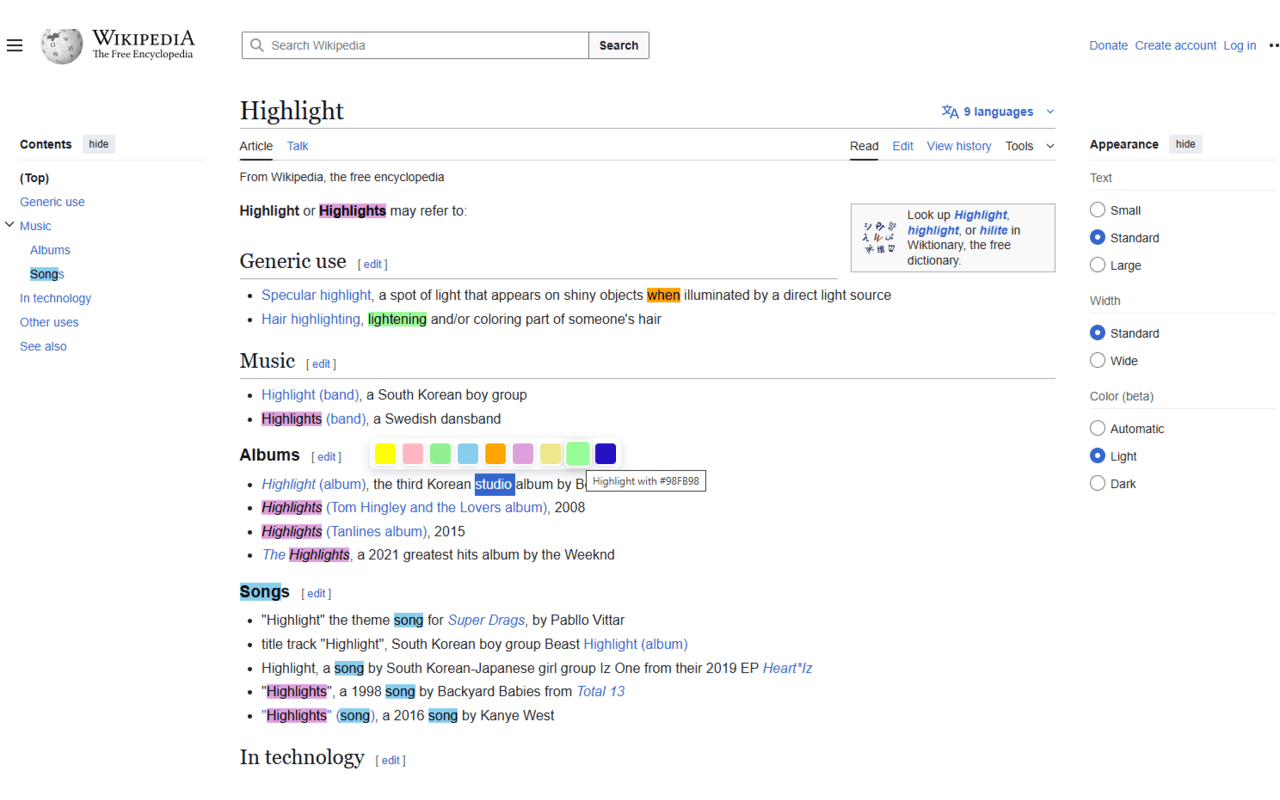Viewport: 1280px width, 800px height.
Task: Switch to the Talk tab
Action: tap(298, 146)
